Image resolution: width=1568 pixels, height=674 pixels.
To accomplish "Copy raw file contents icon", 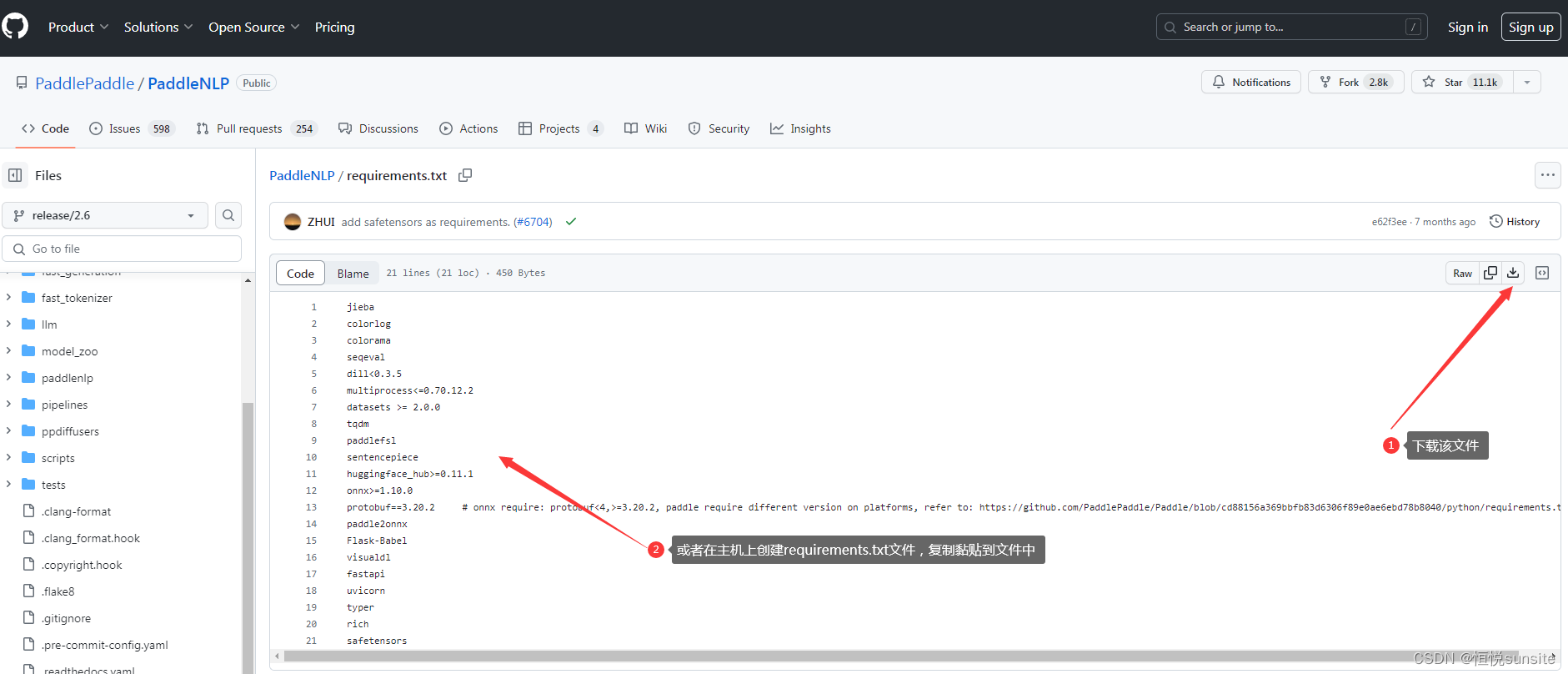I will point(1490,273).
